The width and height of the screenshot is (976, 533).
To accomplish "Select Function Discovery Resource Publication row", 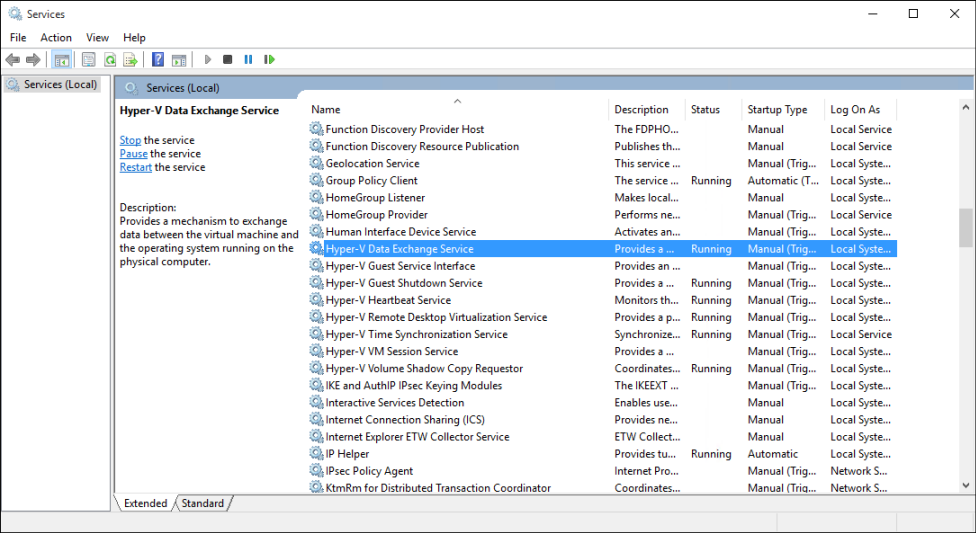I will point(603,146).
